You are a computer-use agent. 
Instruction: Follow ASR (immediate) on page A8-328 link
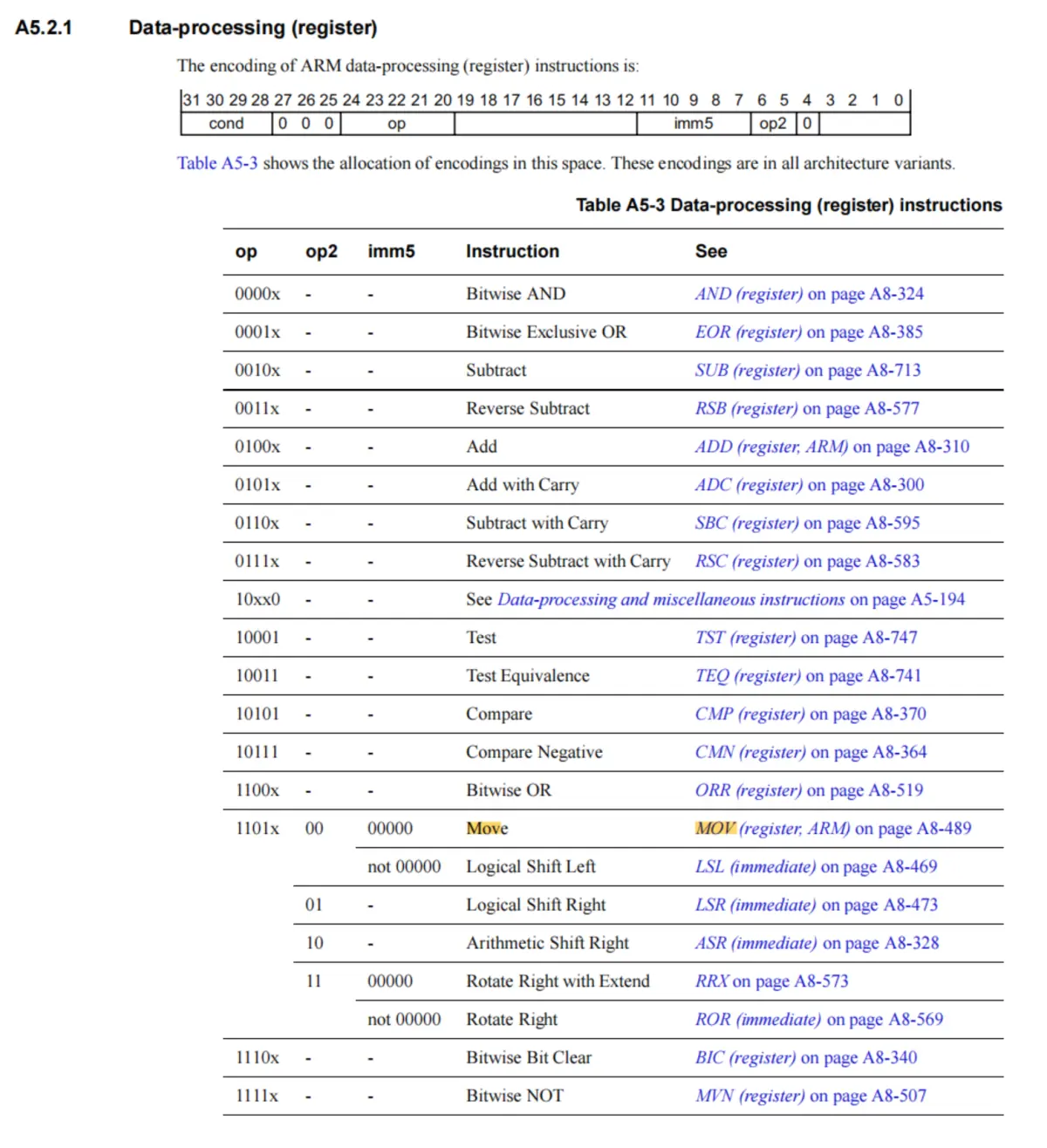818,944
